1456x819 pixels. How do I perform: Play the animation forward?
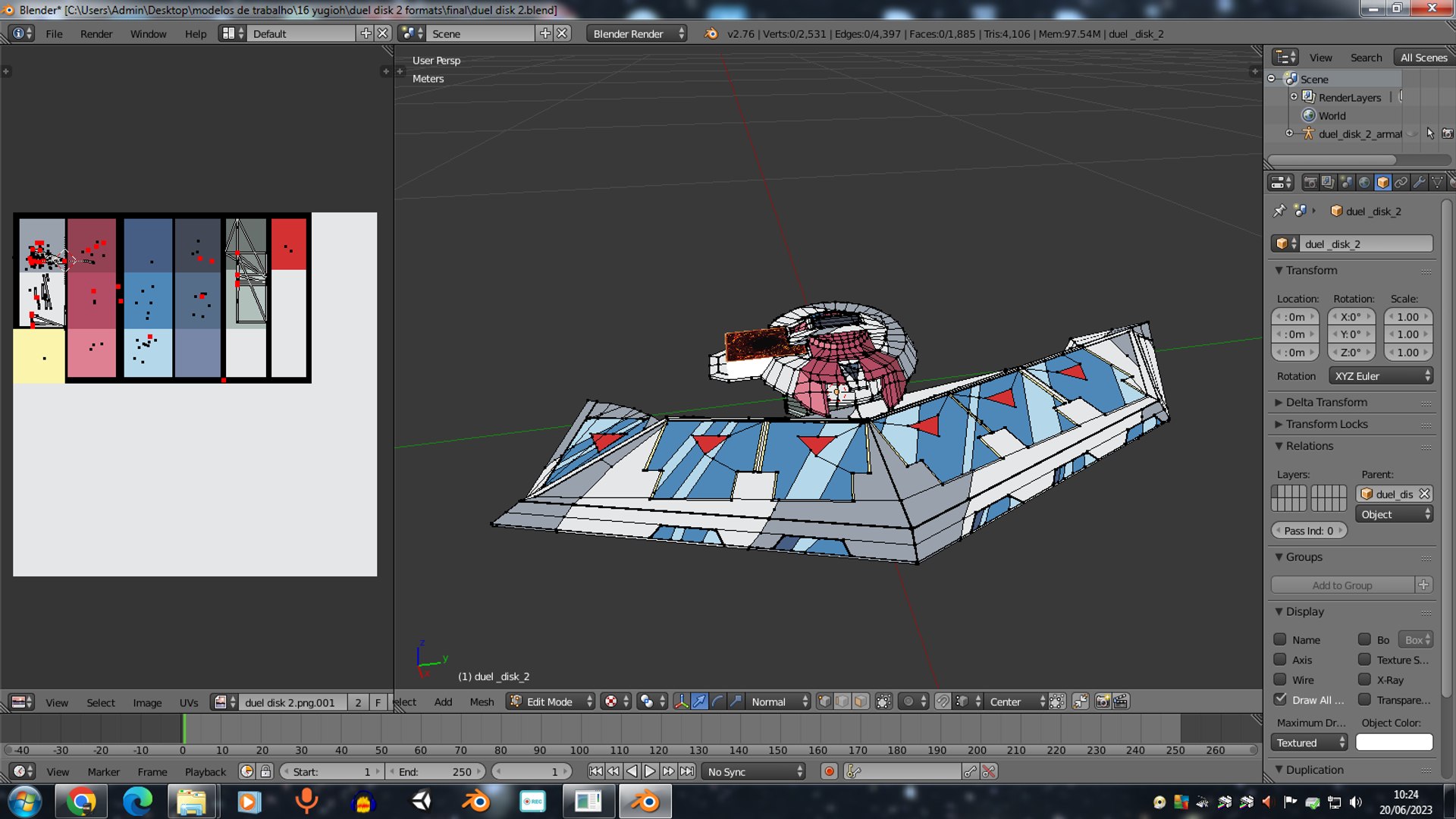[650, 771]
